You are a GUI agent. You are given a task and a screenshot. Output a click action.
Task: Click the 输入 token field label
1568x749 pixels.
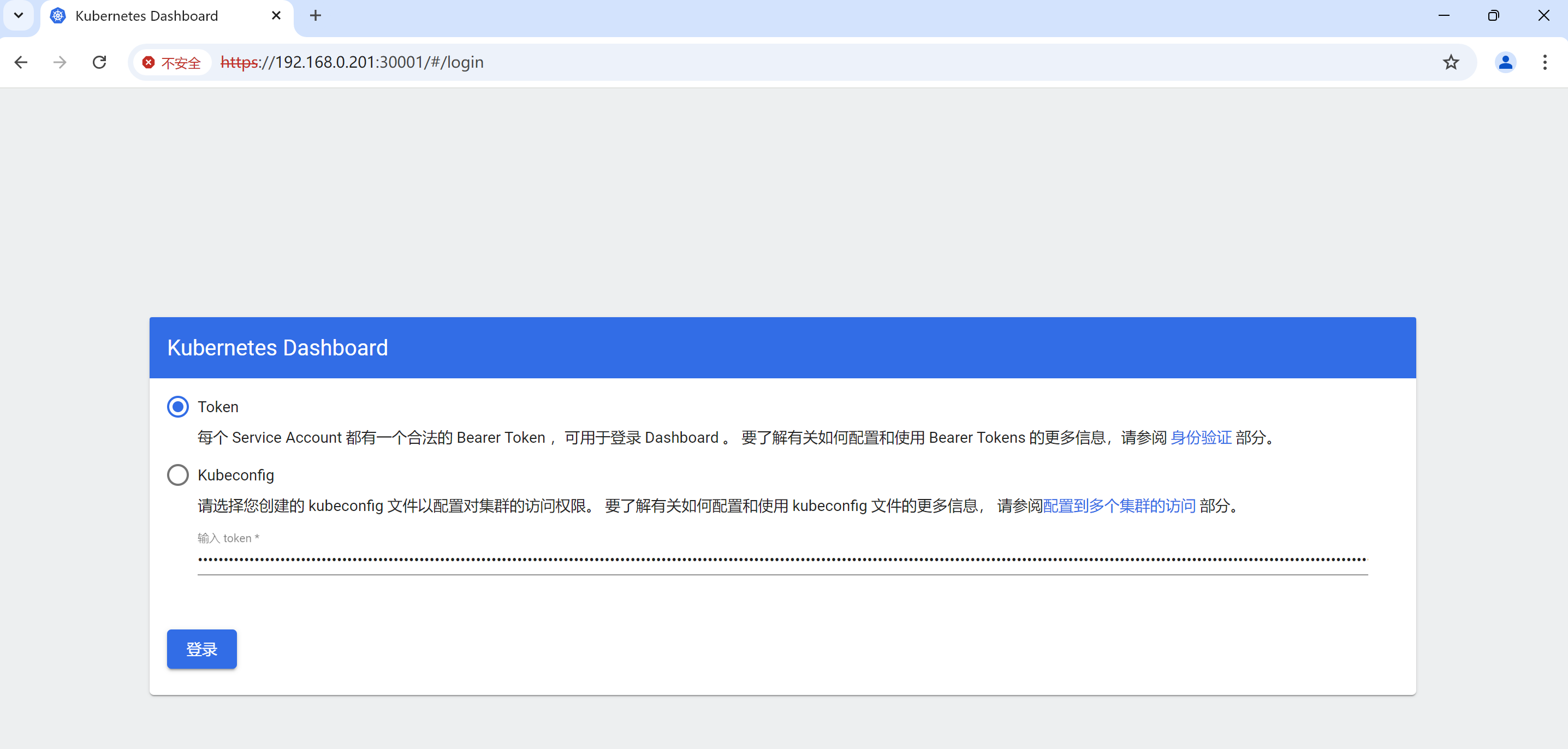point(228,538)
